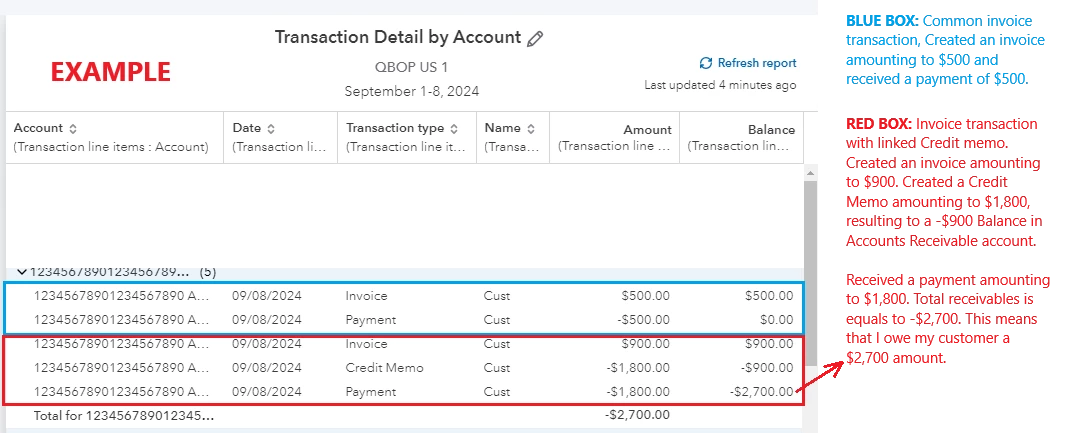
Task: Sort by Transaction type column arrows
Action: pos(455,129)
